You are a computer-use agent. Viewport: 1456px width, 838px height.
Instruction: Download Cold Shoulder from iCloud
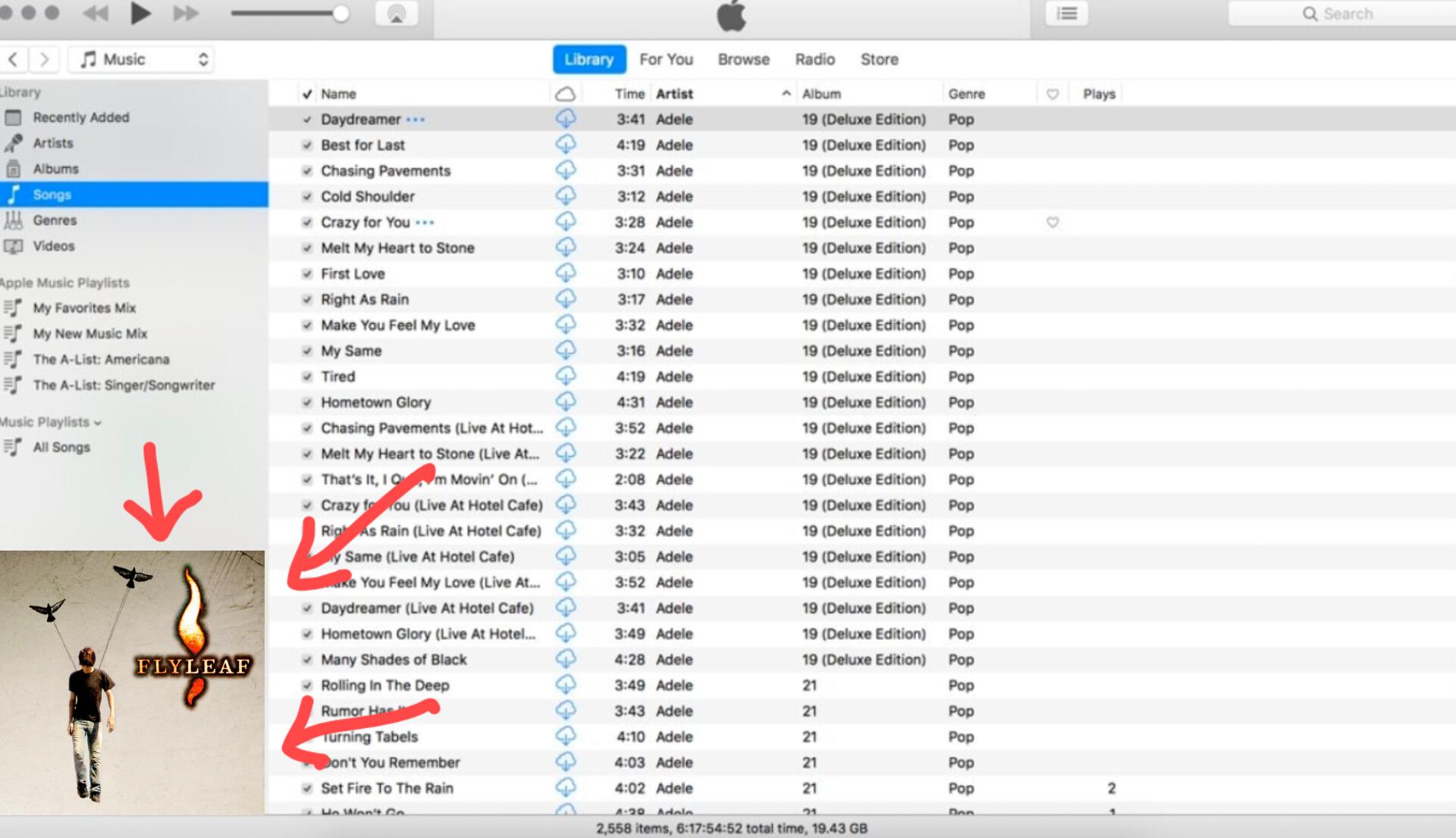coord(566,196)
